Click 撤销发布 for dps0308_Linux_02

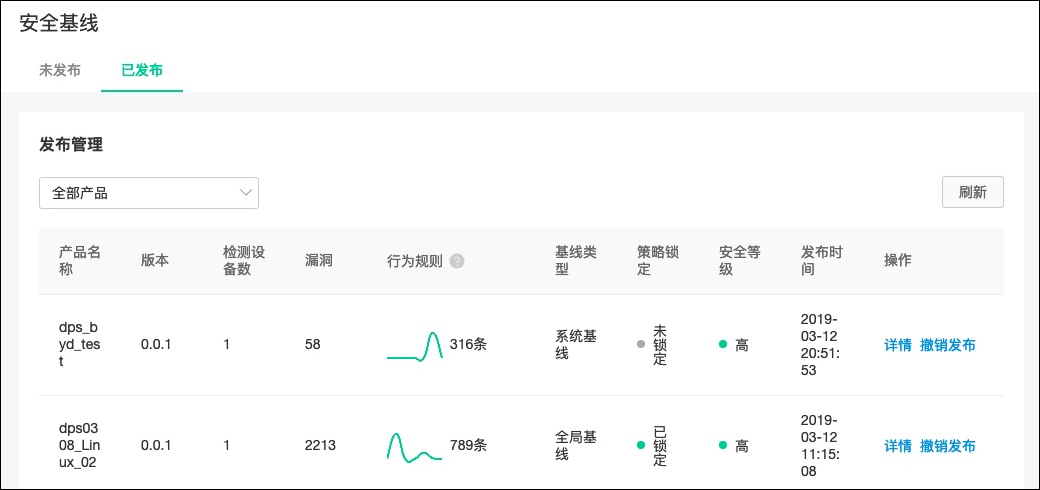coord(948,446)
